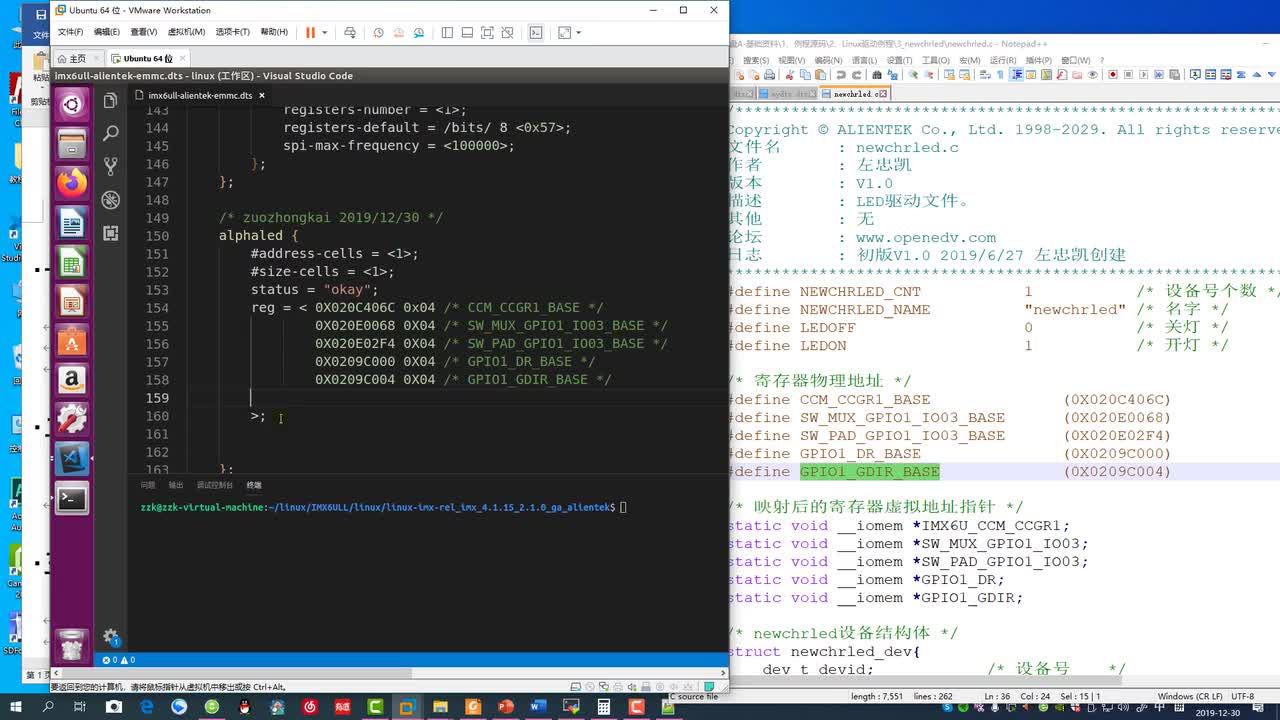The height and width of the screenshot is (720, 1280).
Task: Enter VMware full screen mode
Action: coord(487,32)
